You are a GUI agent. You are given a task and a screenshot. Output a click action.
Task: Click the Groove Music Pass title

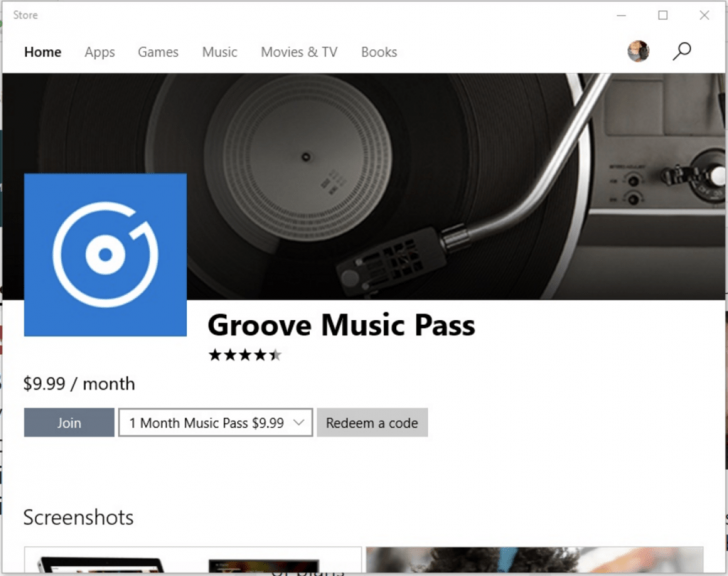pyautogui.click(x=341, y=324)
